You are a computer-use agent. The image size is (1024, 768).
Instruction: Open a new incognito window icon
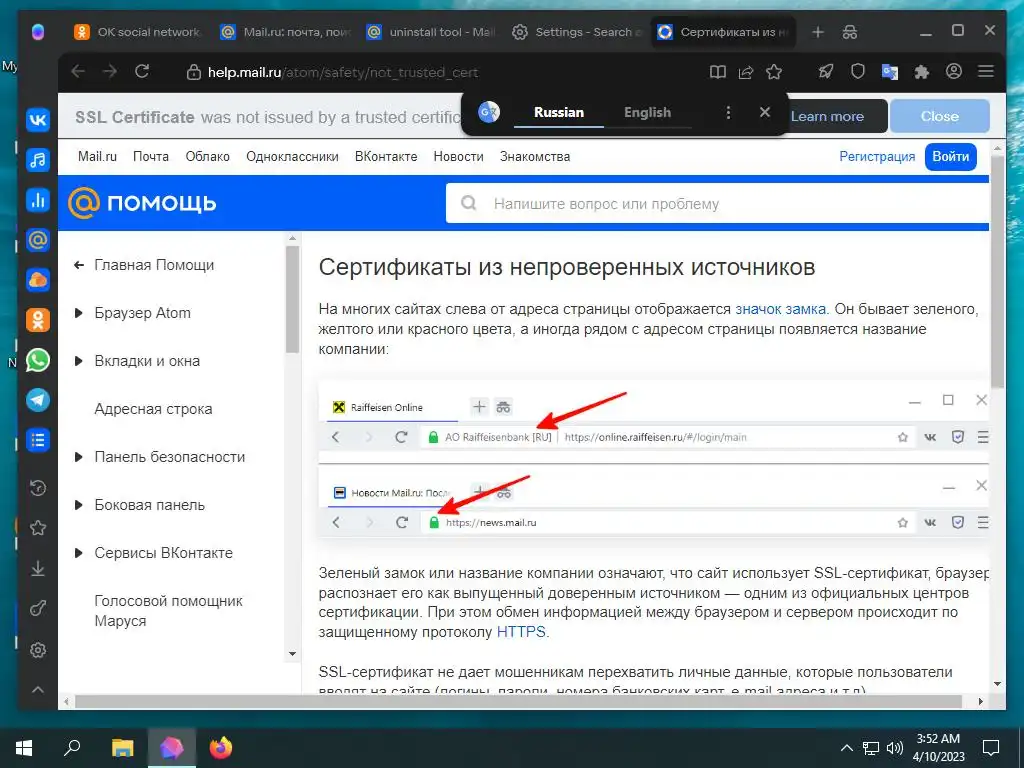[x=850, y=32]
